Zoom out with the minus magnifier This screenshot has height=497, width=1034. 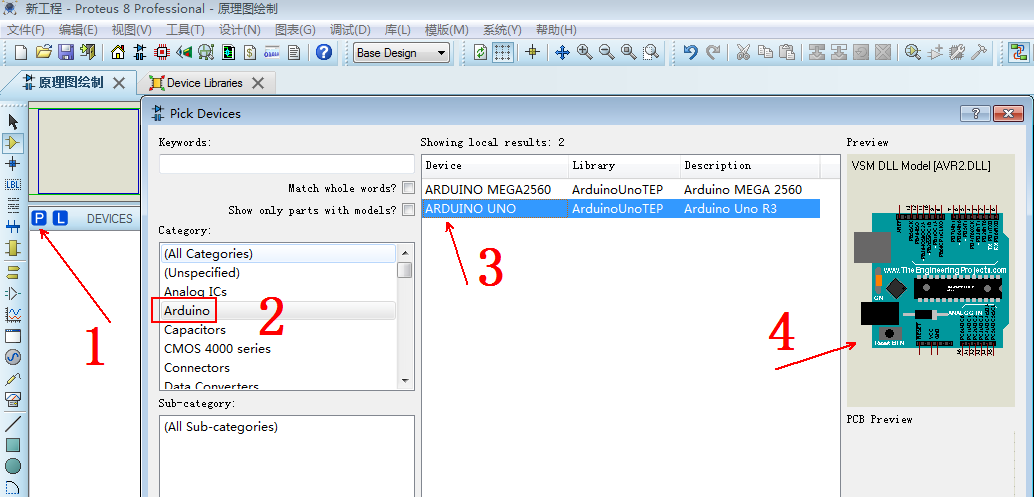click(606, 52)
